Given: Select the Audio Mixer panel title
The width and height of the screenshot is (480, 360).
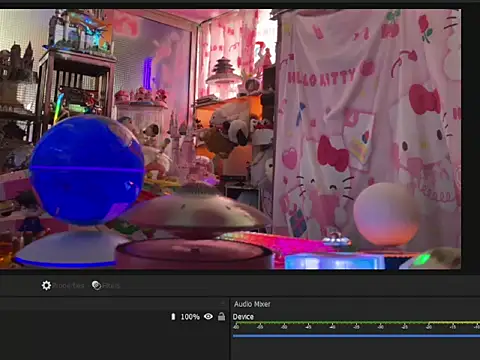Looking at the screenshot, I should (x=252, y=304).
